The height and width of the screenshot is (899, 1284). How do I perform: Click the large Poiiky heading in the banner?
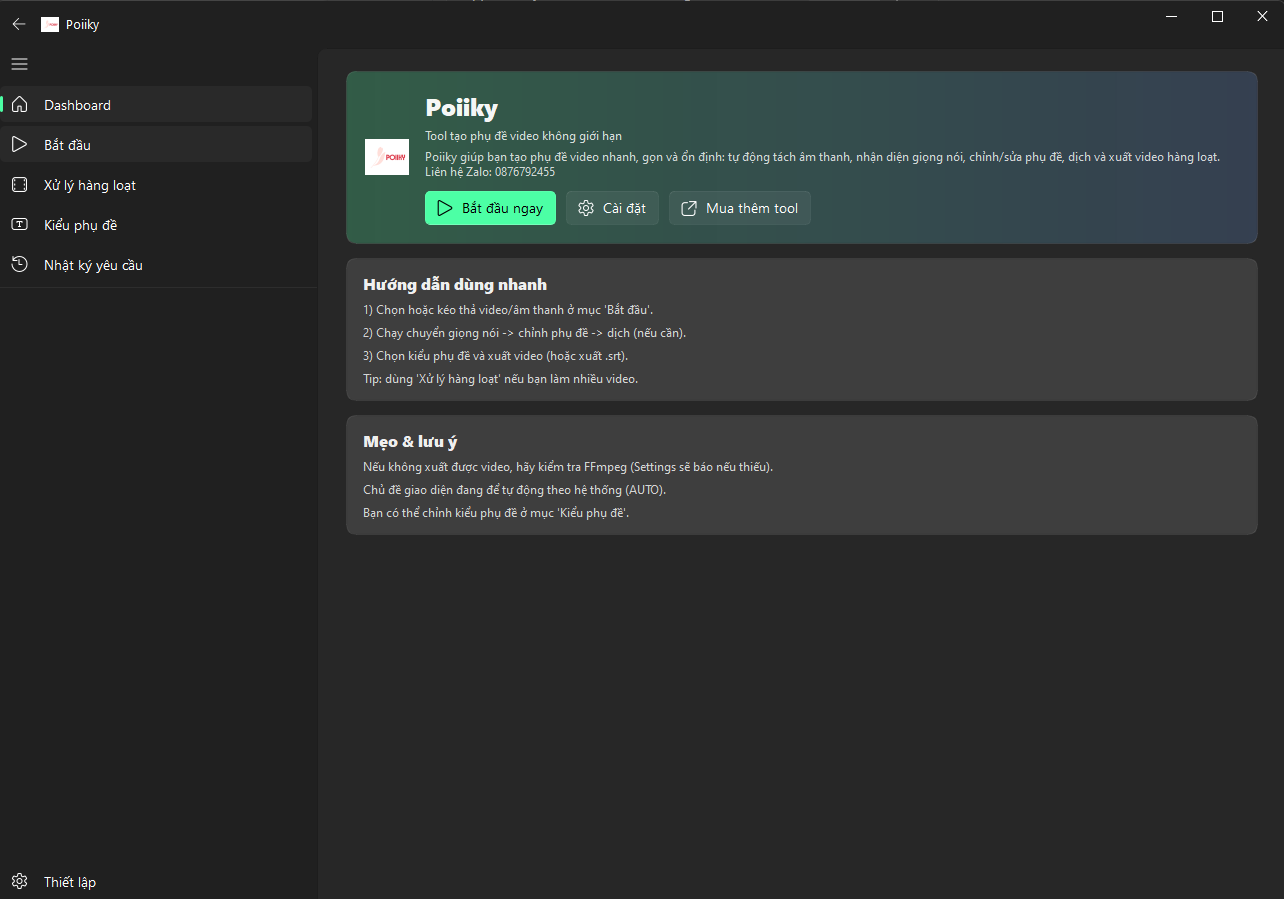pyautogui.click(x=461, y=108)
